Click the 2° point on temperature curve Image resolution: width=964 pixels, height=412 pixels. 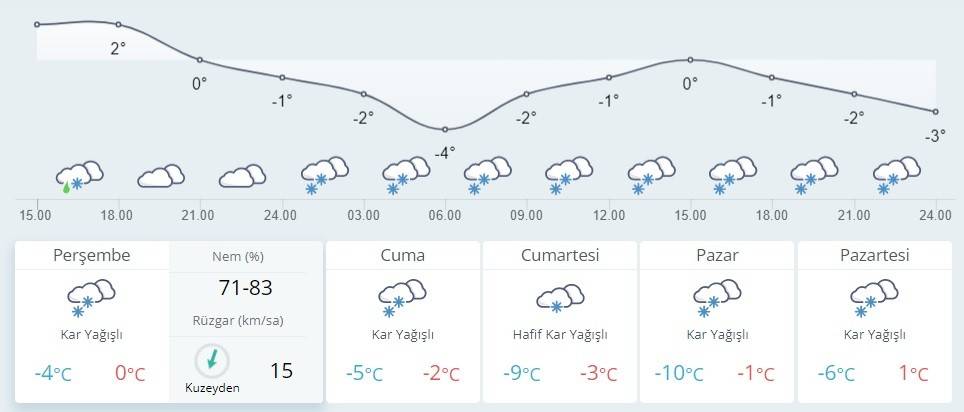pyautogui.click(x=118, y=24)
